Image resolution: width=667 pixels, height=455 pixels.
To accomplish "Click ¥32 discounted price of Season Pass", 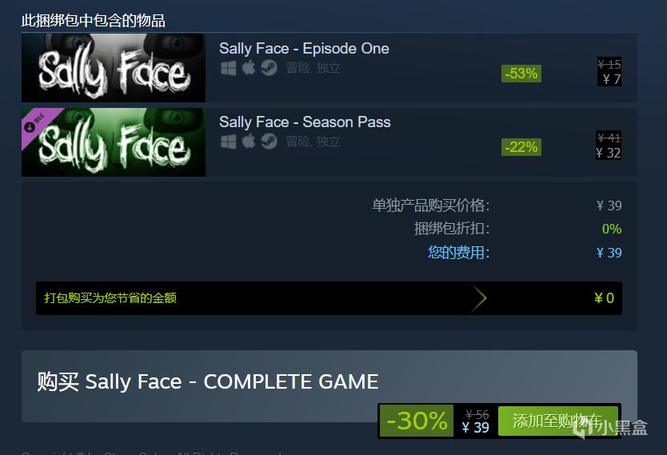I will (609, 153).
